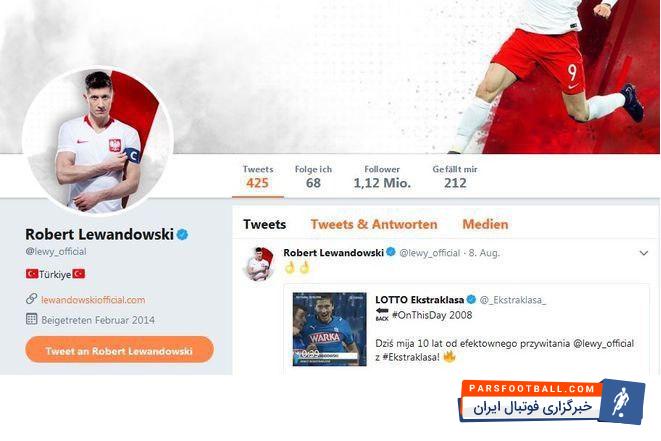Screen dimensions: 661x441
Task: Click the calendar icon next to Beigetreten
Action: 32,319
